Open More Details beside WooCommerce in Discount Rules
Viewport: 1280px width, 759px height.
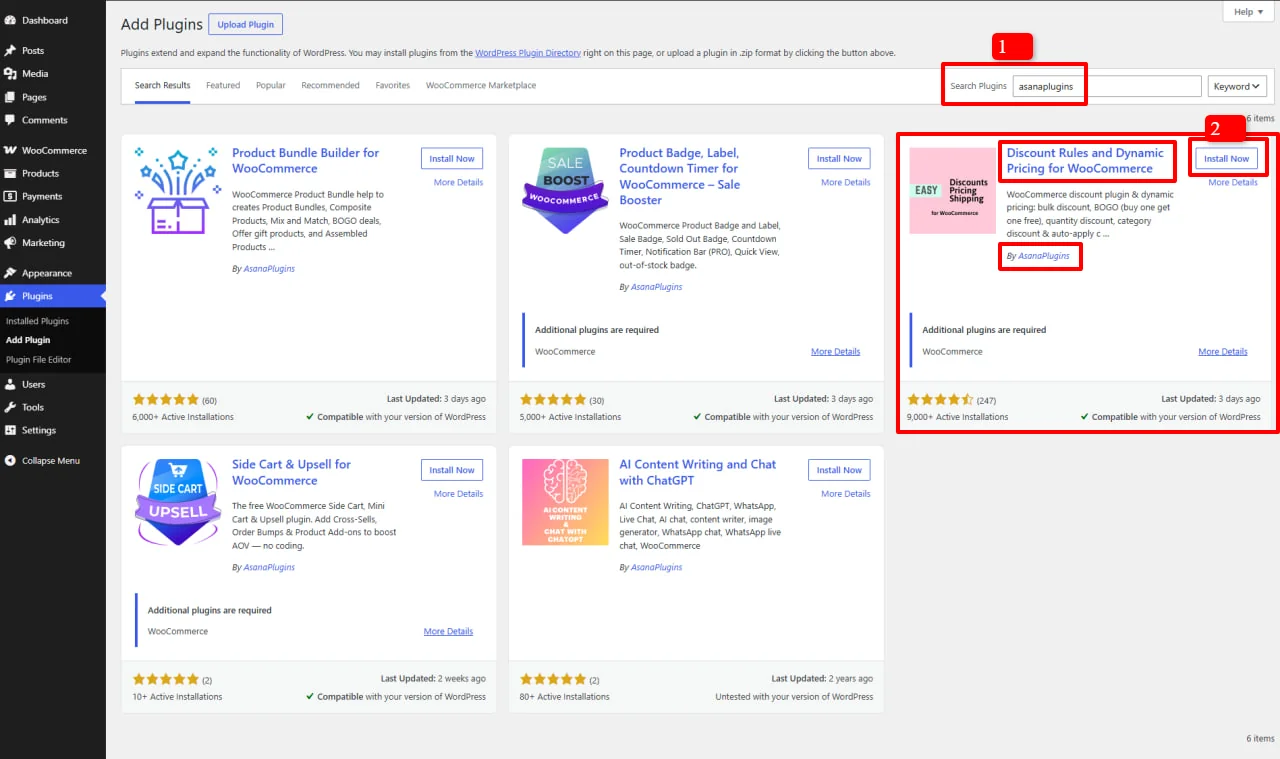(x=1223, y=352)
